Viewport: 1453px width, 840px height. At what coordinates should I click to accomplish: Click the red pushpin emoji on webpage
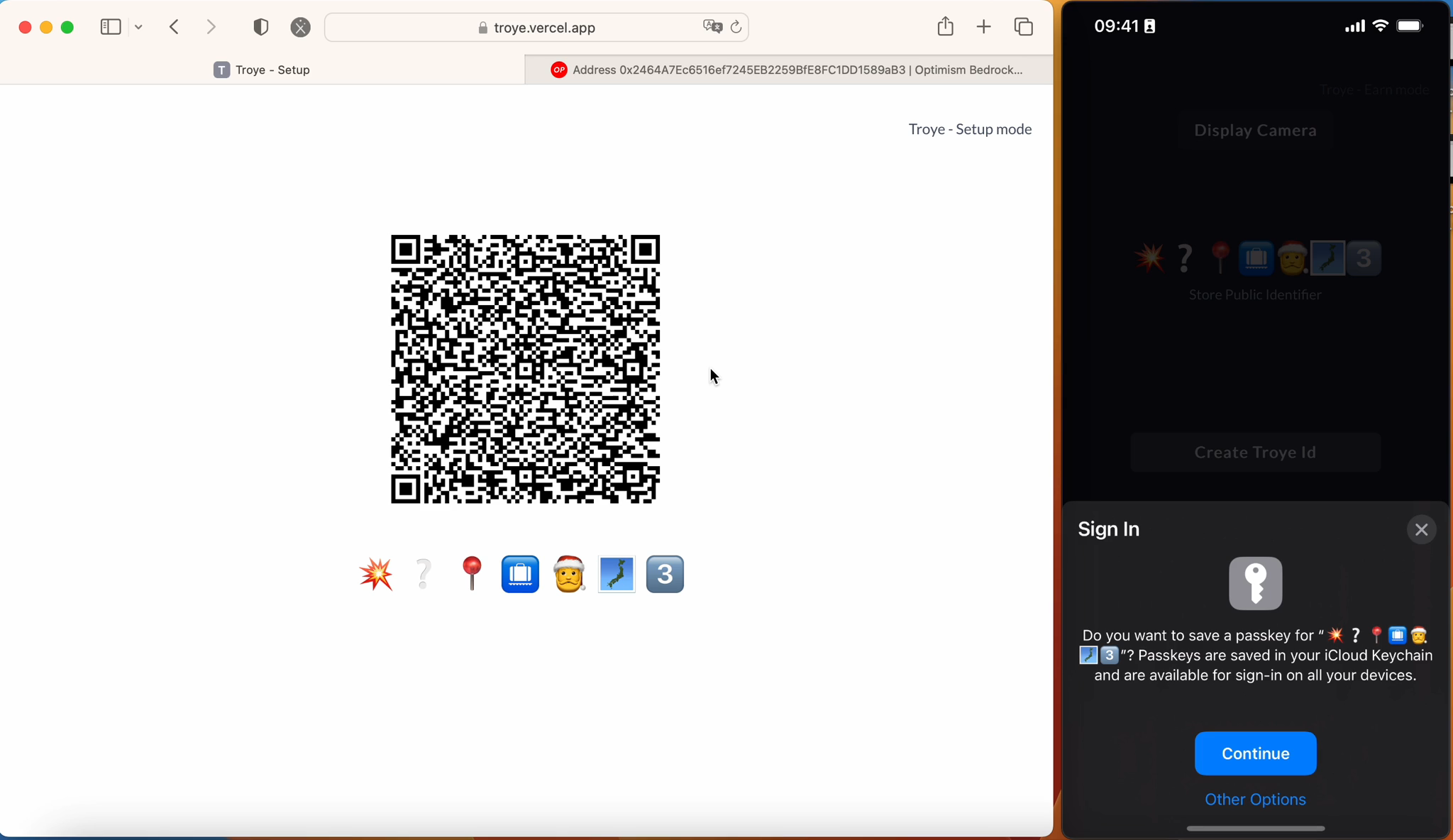click(472, 574)
